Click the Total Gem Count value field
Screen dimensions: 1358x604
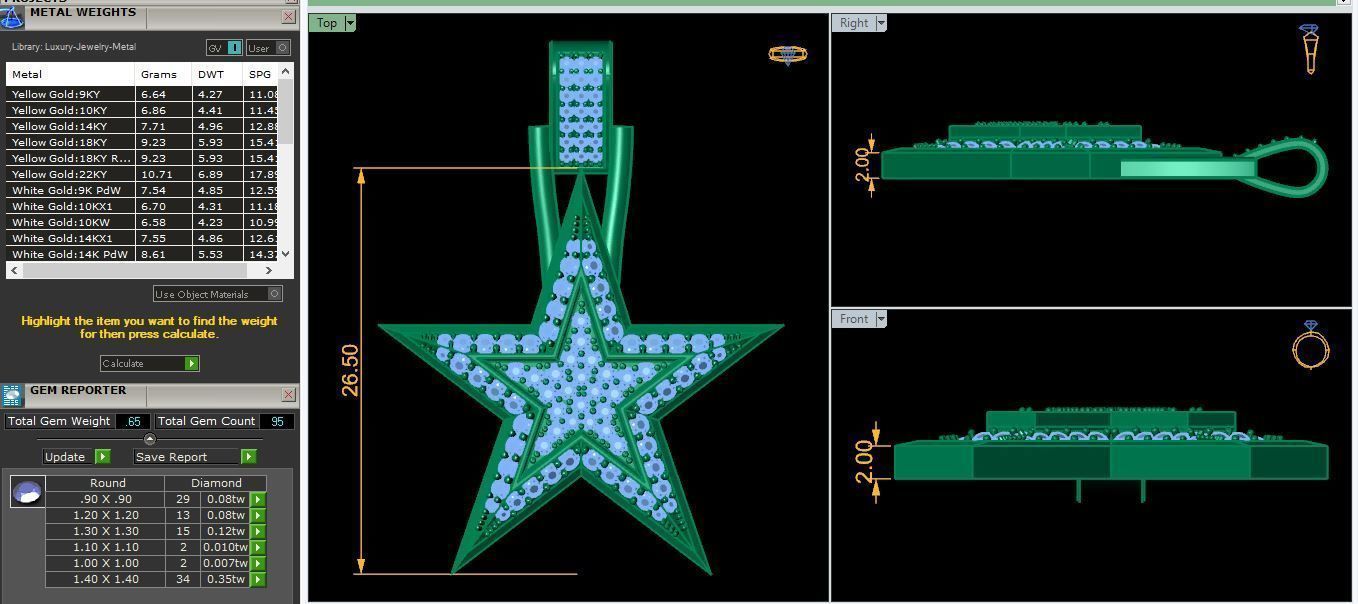(277, 421)
